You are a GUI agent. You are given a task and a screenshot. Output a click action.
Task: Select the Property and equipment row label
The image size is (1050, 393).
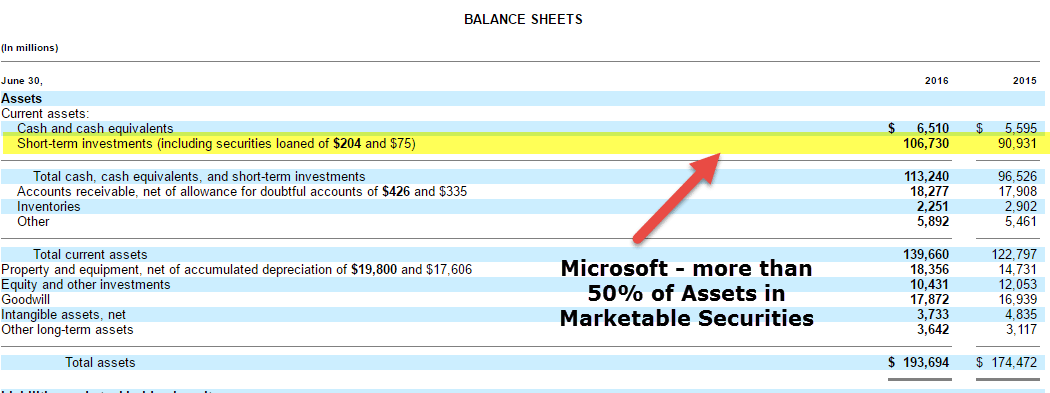(x=236, y=270)
